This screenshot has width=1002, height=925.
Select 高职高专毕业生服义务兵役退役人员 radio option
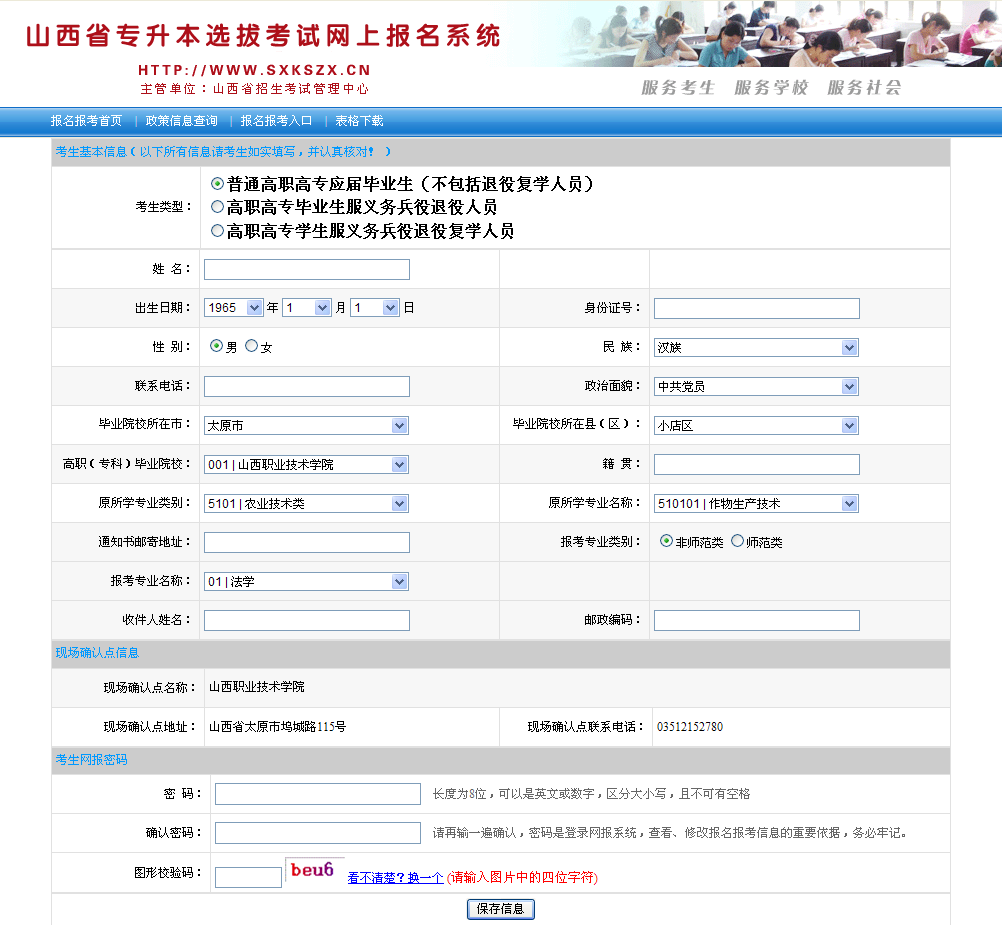click(x=217, y=207)
